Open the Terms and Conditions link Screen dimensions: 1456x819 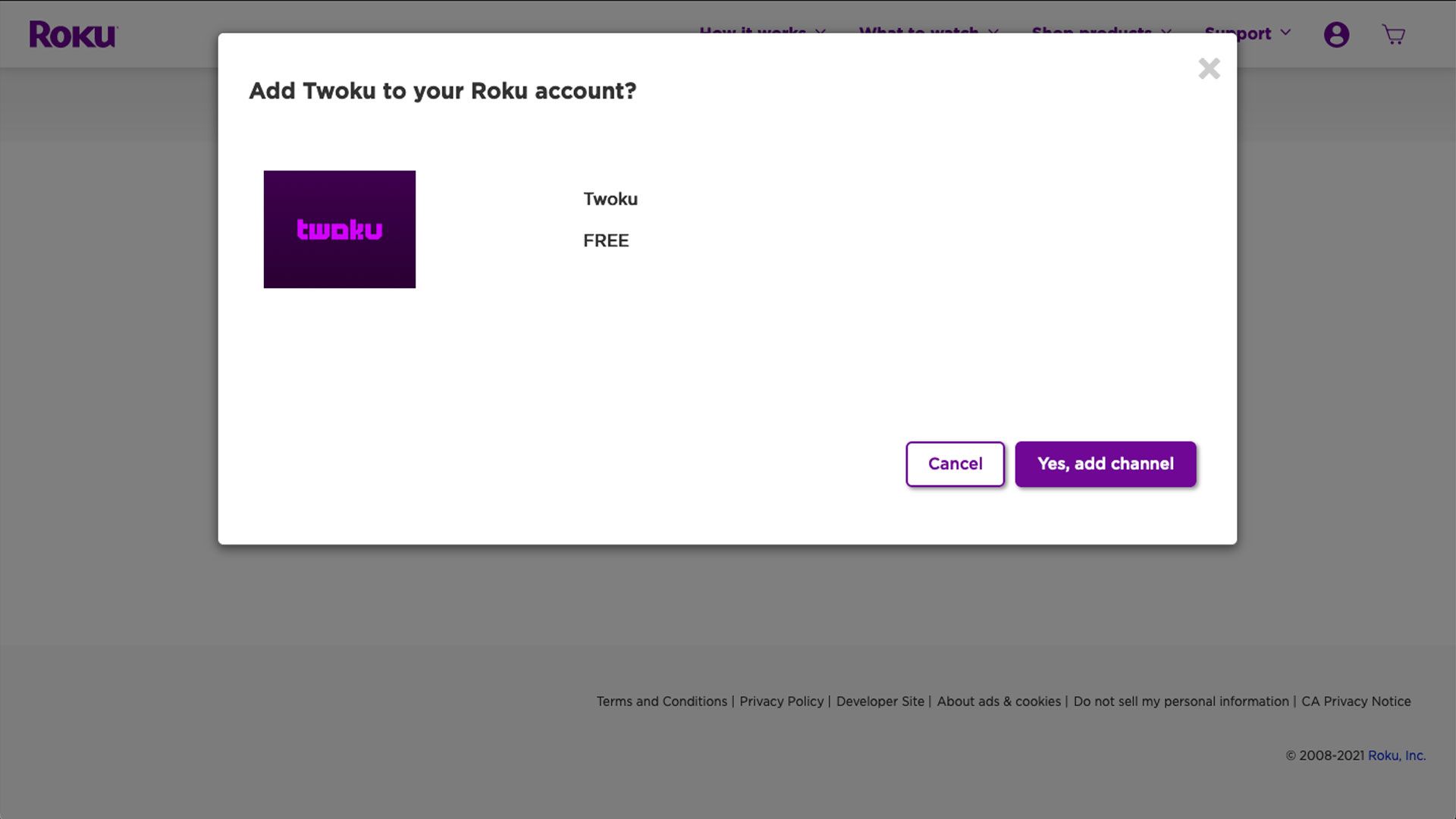[662, 701]
